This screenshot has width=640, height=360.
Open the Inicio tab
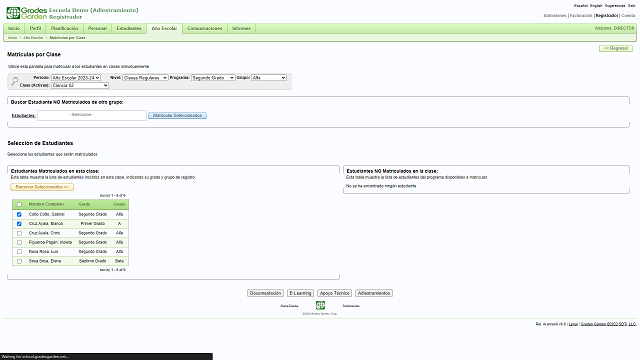click(14, 28)
